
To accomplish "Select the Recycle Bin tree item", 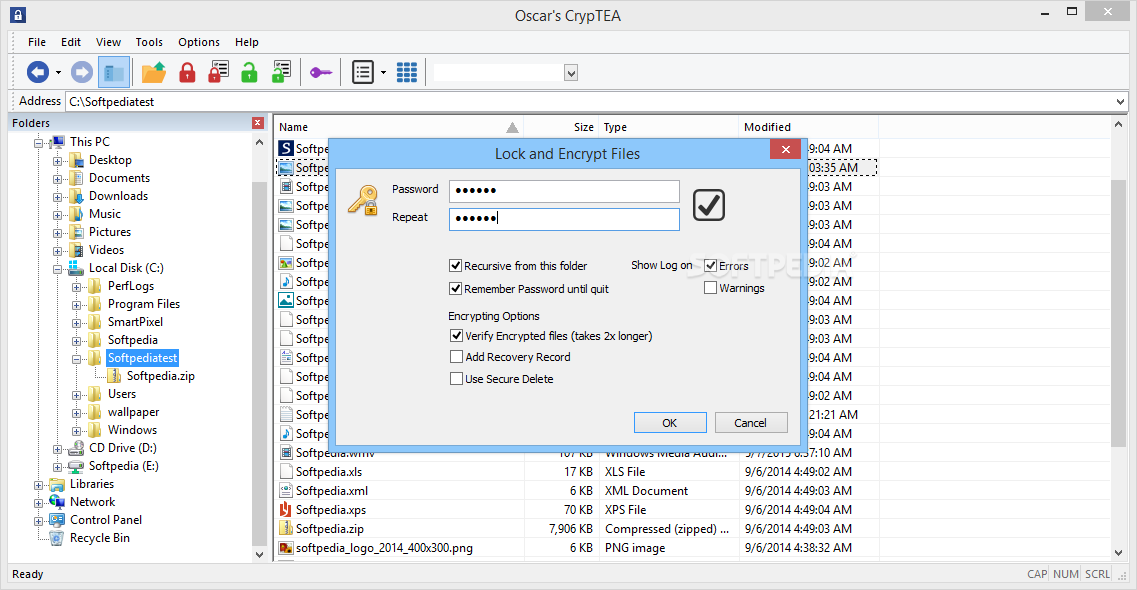I will [x=99, y=538].
